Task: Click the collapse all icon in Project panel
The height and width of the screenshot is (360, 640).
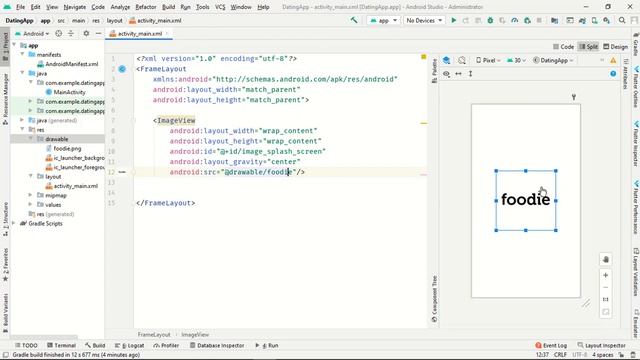Action: click(x=71, y=33)
